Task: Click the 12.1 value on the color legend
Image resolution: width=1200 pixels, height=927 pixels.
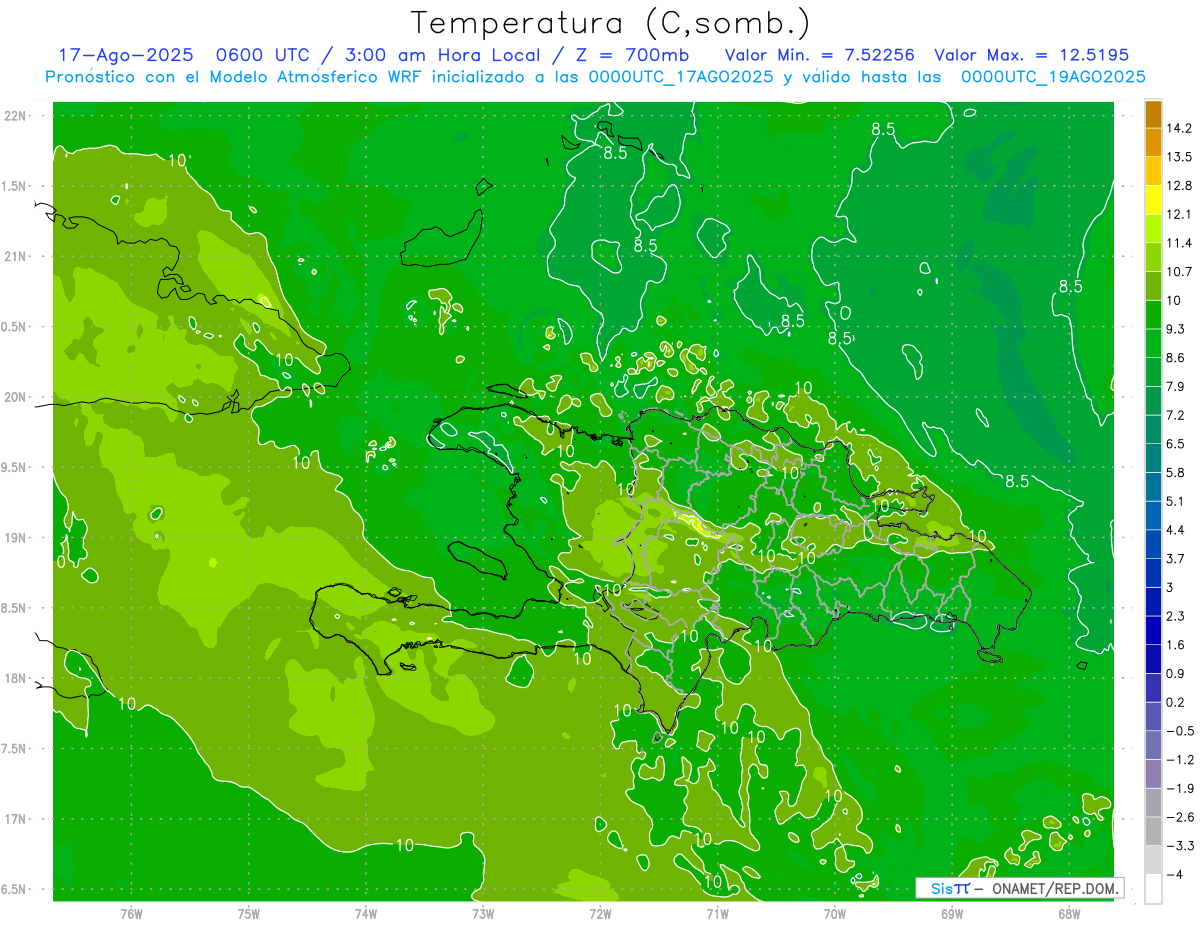Action: [x=1179, y=214]
